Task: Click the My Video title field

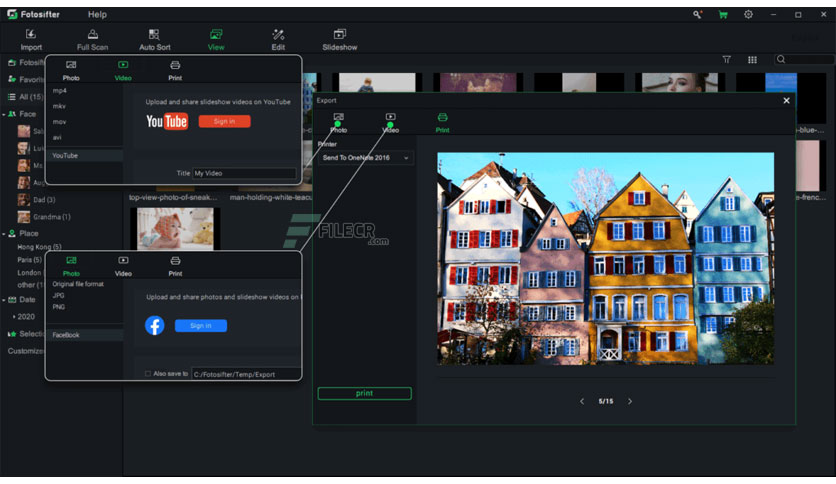Action: tap(244, 173)
